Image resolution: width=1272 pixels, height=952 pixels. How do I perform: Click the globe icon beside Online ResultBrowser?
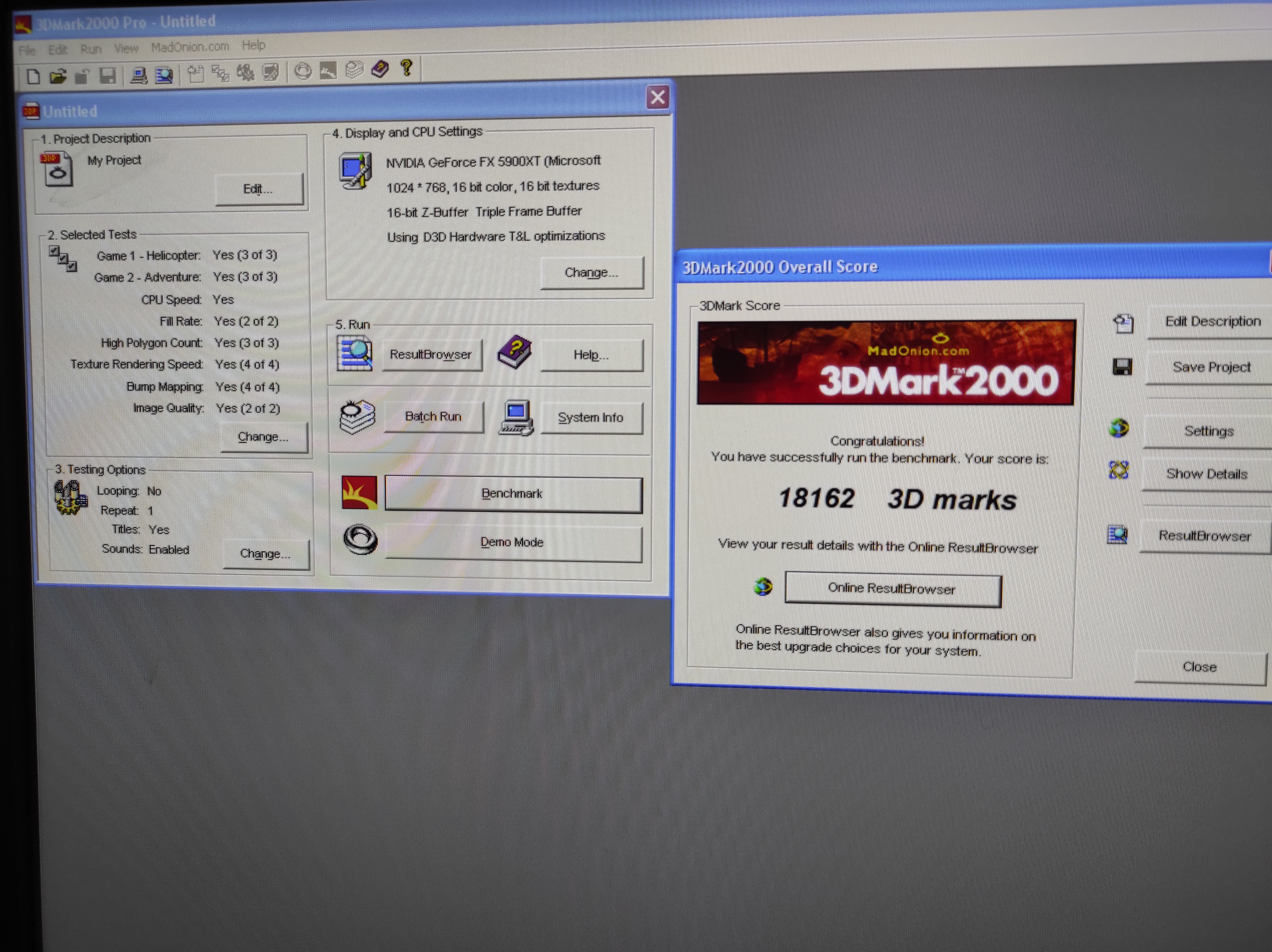point(763,587)
